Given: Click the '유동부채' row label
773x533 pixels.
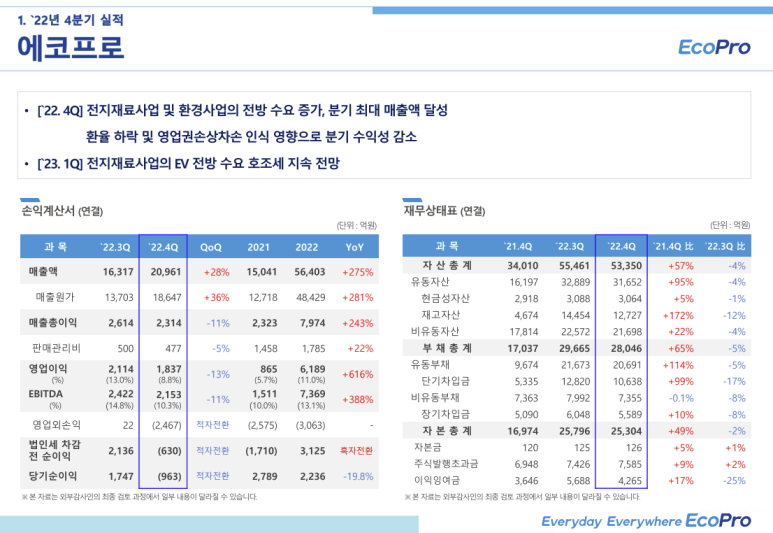Looking at the screenshot, I should point(430,365).
